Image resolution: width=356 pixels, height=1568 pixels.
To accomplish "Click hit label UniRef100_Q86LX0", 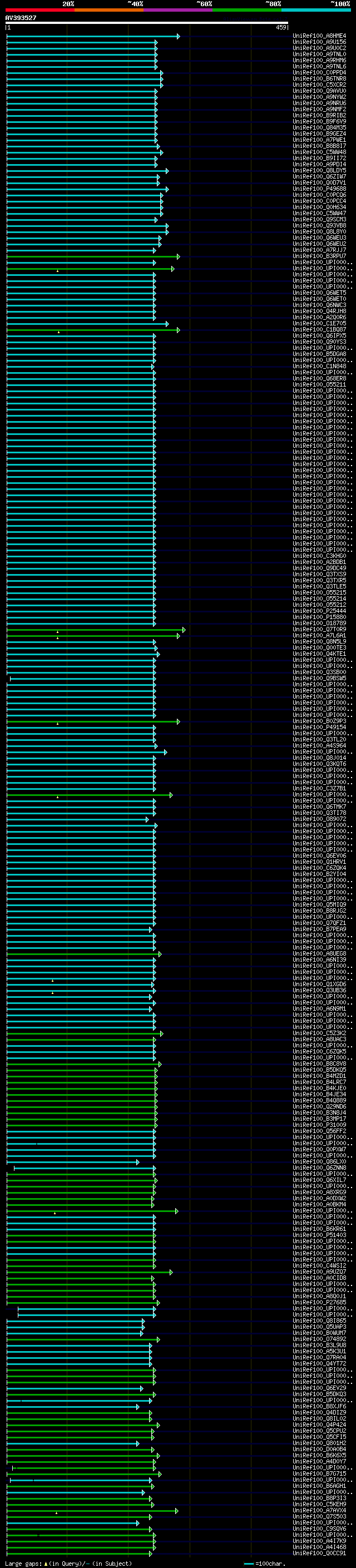I will tap(319, 1161).
